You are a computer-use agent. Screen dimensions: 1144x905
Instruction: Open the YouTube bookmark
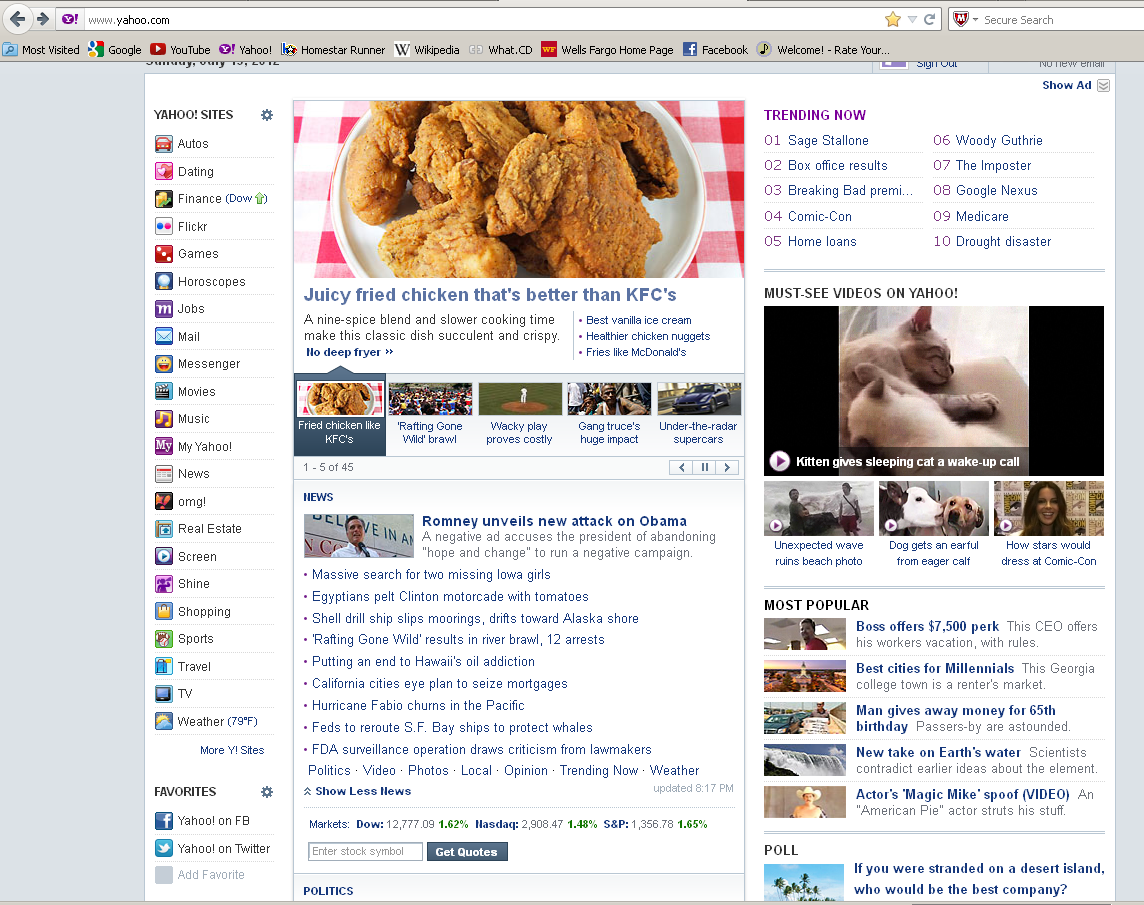coord(180,50)
